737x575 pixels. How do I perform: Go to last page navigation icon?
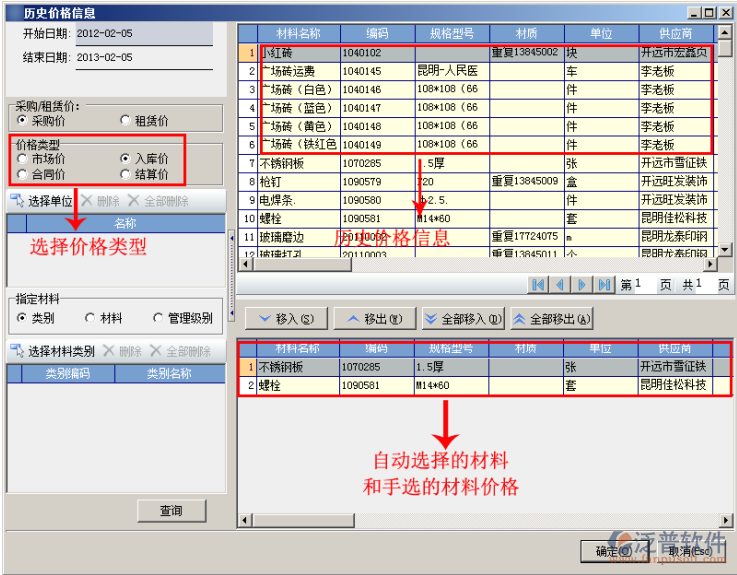[x=604, y=285]
